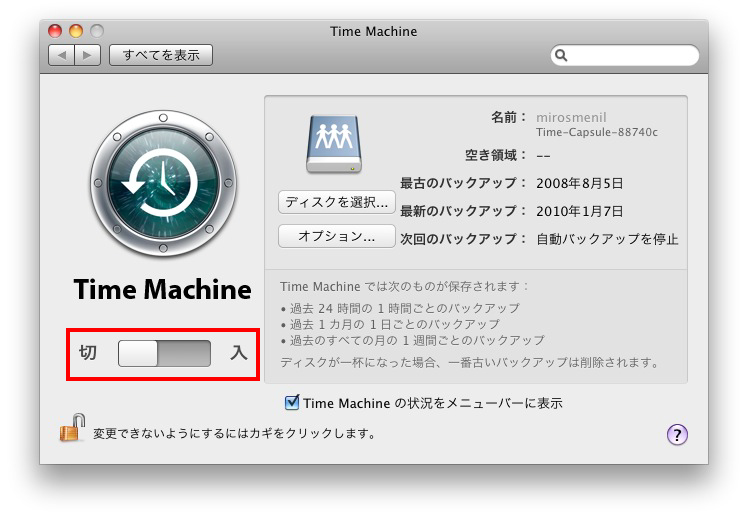This screenshot has height=524, width=748.
Task: Click the open padlock icon
Action: pos(73,428)
